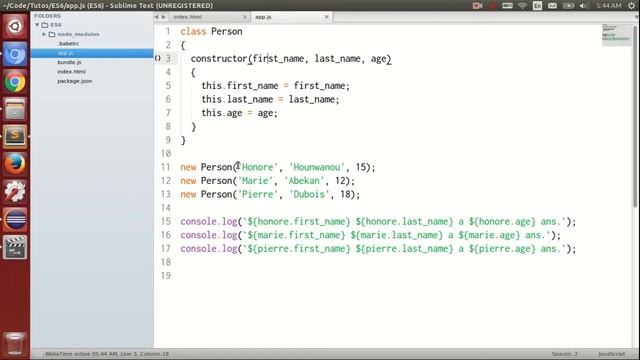Click ${pierre.age} on line 17
640x360 pixels.
(x=502, y=249)
